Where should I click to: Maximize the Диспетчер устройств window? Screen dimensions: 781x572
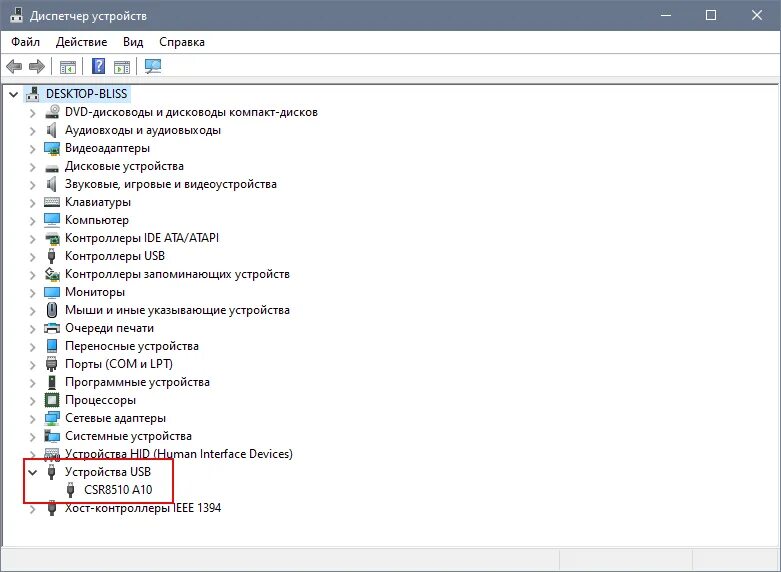point(711,15)
